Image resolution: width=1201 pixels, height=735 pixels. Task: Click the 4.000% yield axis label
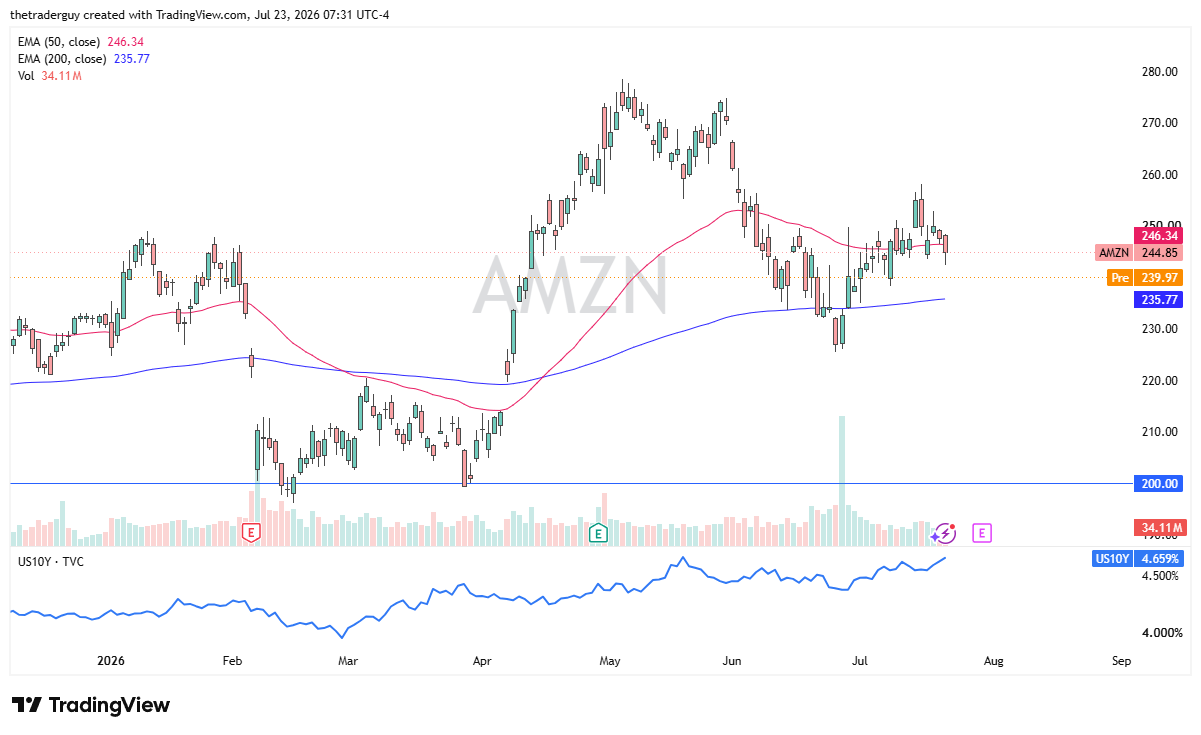[x=1161, y=633]
